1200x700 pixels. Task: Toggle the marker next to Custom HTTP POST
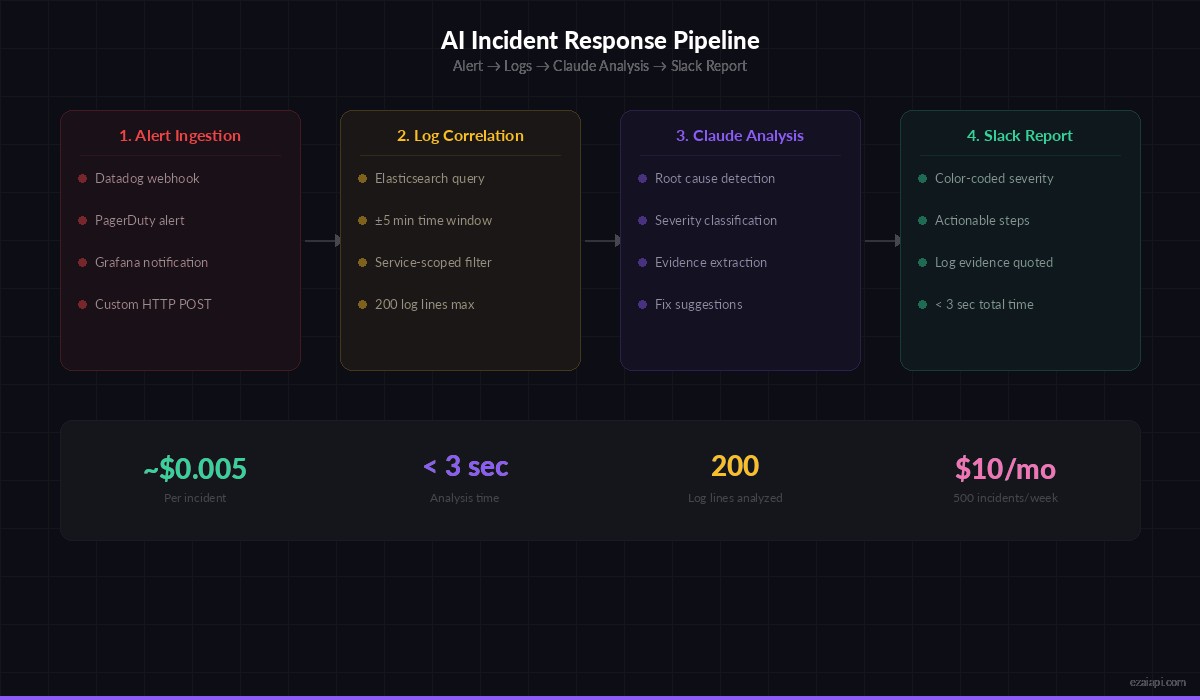coord(83,305)
